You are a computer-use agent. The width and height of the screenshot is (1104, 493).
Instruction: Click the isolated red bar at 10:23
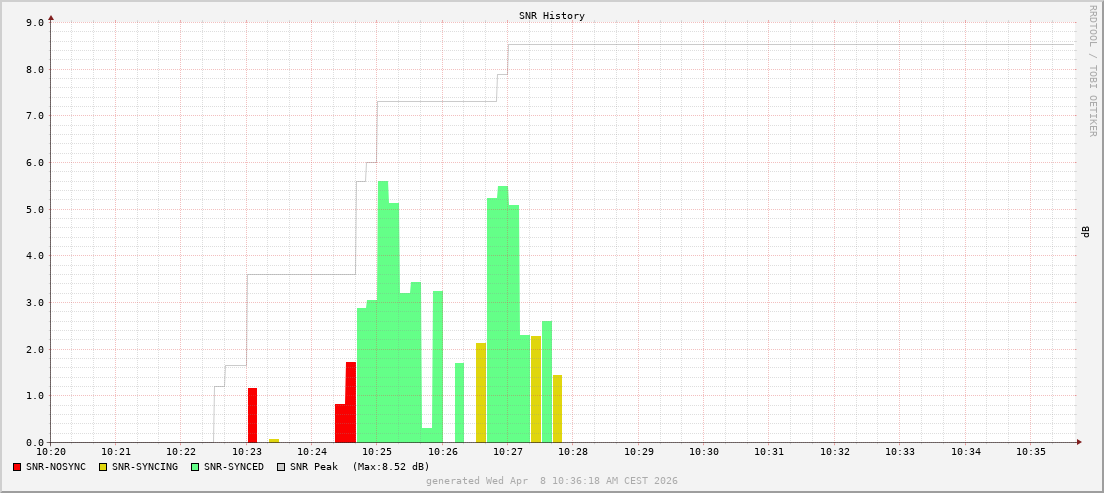click(x=252, y=415)
